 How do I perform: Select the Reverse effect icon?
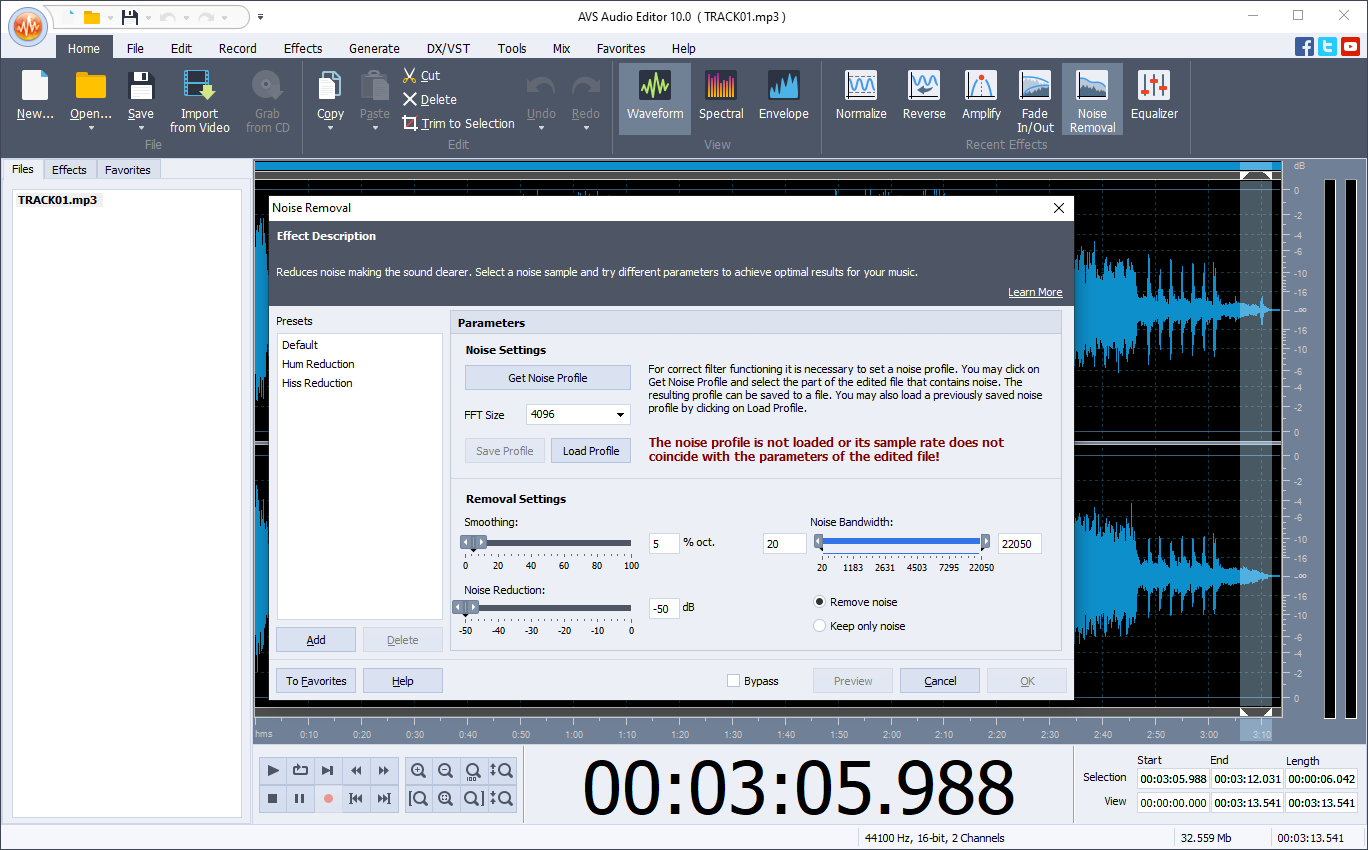click(924, 97)
